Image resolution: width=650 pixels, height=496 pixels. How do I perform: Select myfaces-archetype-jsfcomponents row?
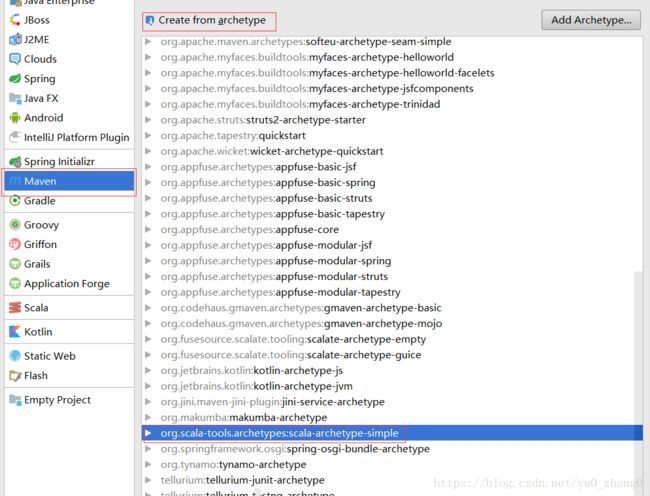pos(392,89)
